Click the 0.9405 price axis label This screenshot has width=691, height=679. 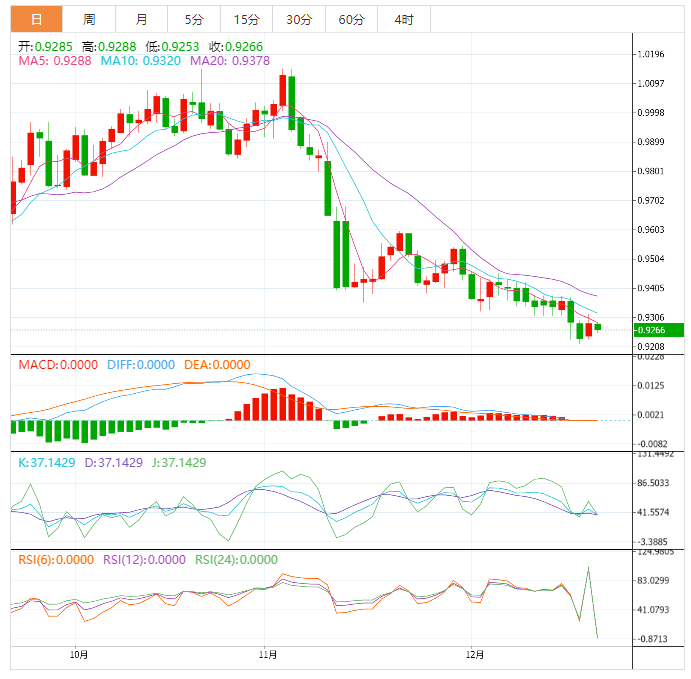click(x=651, y=288)
